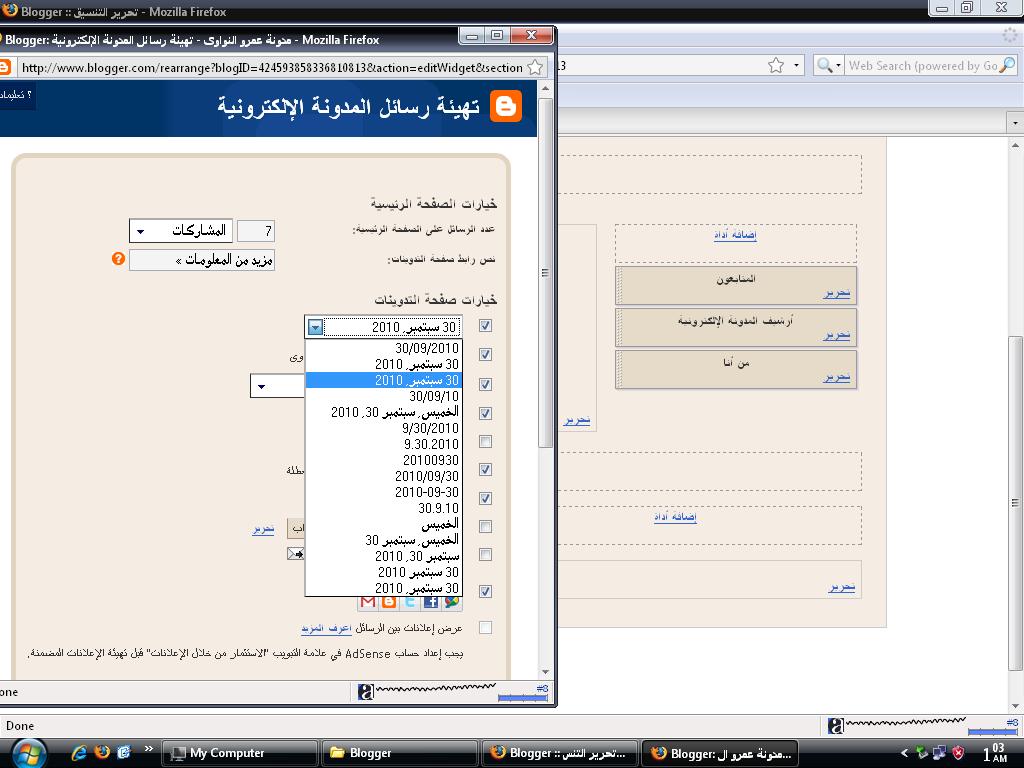Open the search engine chooser dropdown
The image size is (1024, 768).
coord(828,65)
